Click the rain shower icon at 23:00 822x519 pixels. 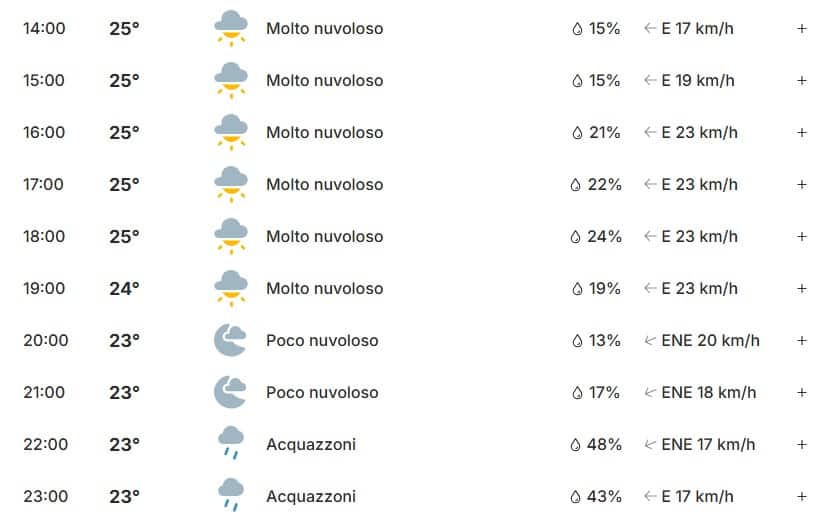pos(231,496)
